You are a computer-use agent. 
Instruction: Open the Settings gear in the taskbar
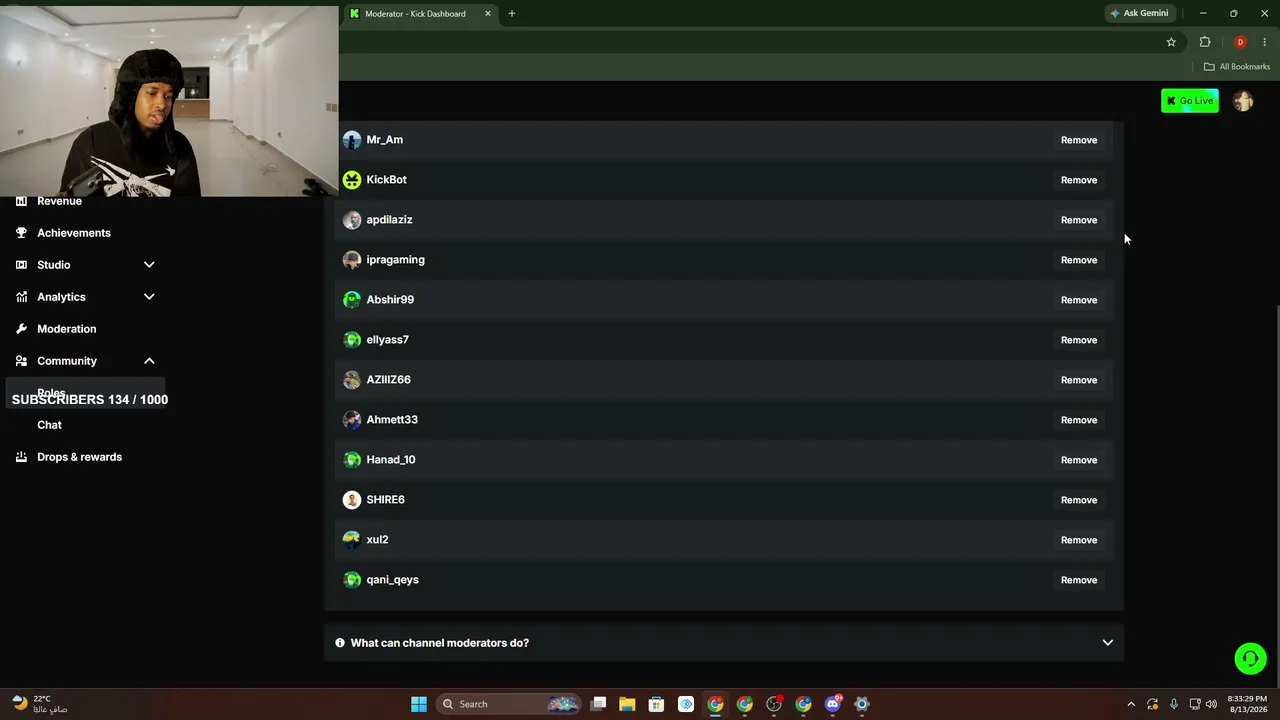click(x=862, y=704)
